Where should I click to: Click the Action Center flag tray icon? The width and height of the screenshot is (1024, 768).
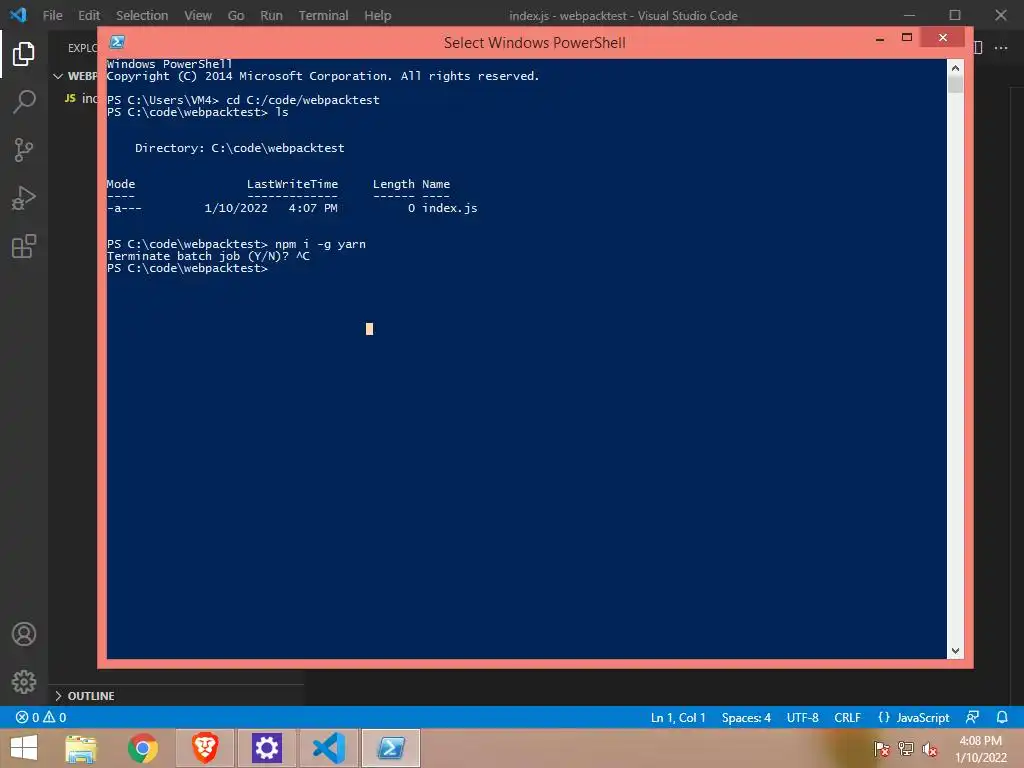[x=882, y=749]
